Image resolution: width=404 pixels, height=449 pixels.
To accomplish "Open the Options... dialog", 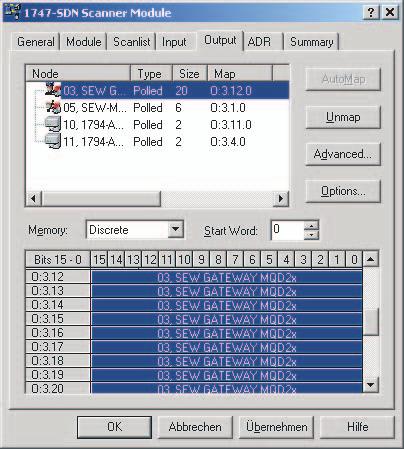I will (343, 191).
